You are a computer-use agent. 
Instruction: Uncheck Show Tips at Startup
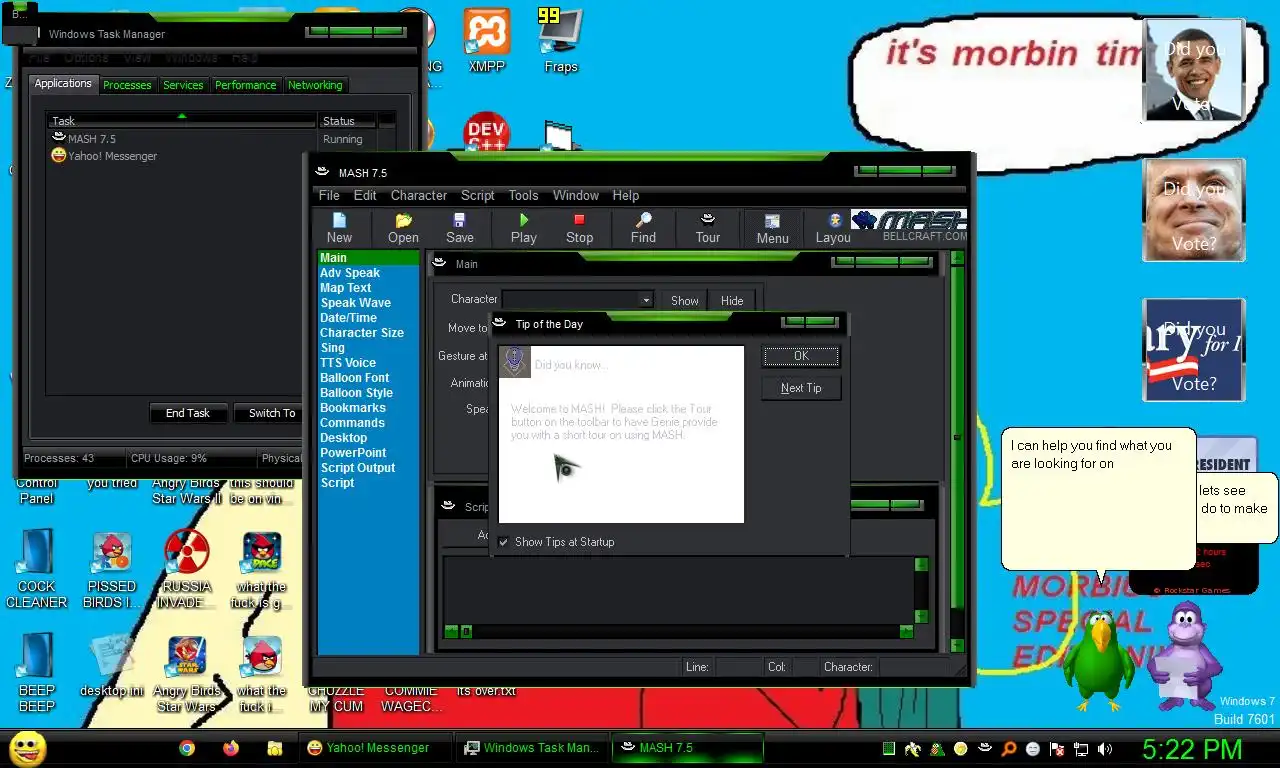point(503,542)
